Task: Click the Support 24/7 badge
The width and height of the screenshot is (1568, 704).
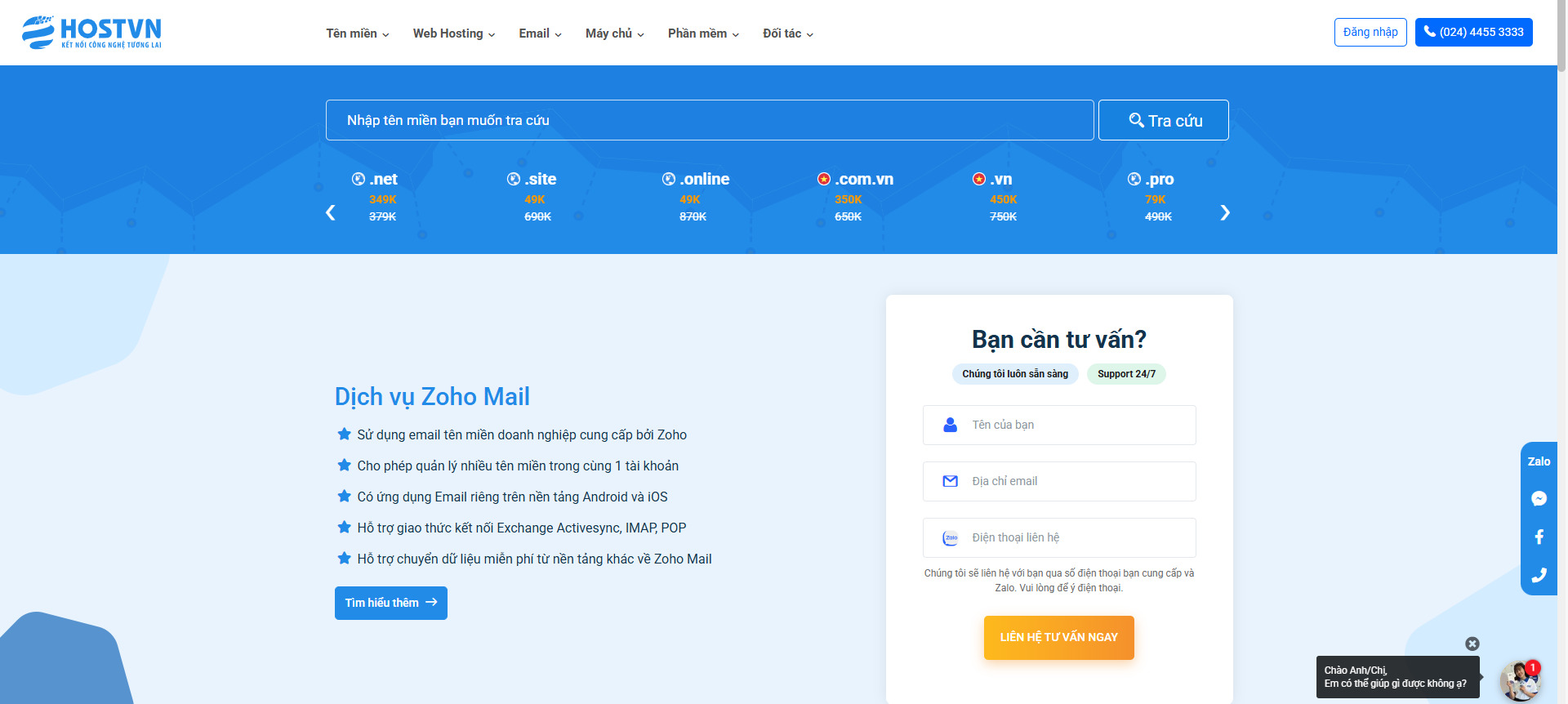Action: point(1126,374)
